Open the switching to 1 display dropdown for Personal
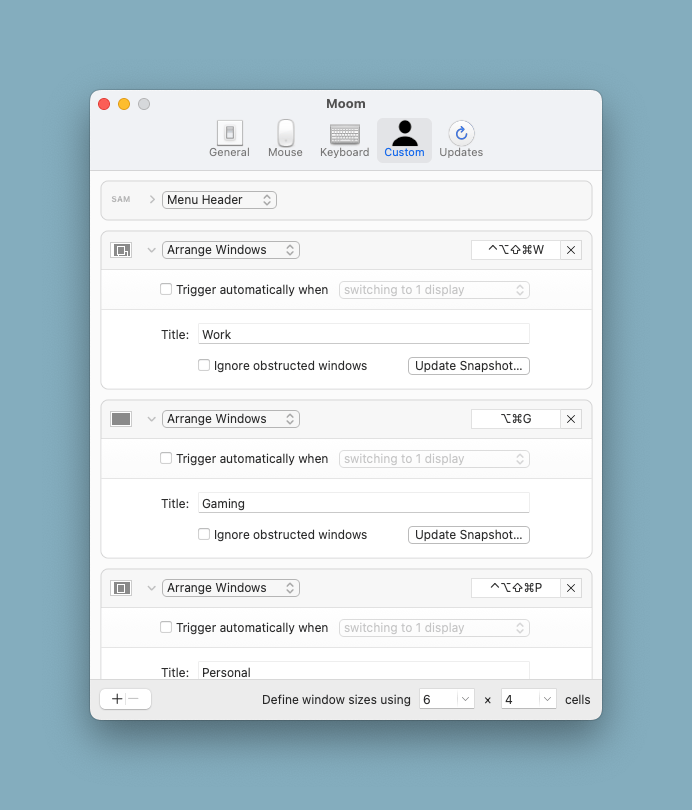The image size is (692, 810). (434, 628)
